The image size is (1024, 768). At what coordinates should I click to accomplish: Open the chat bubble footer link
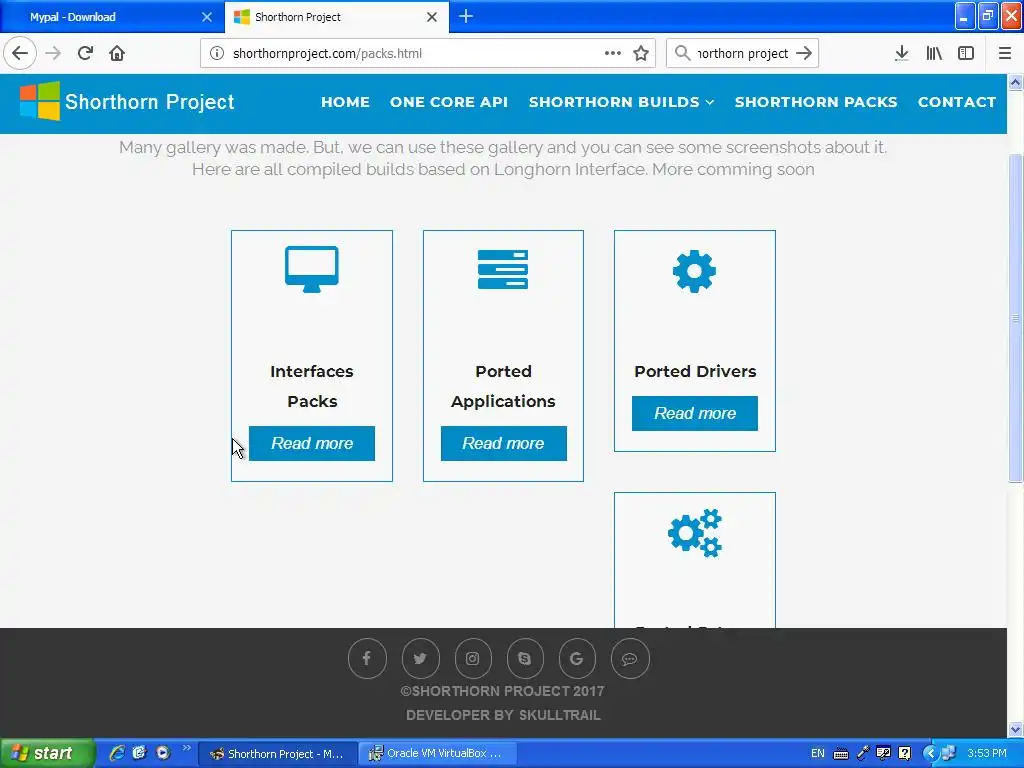coord(630,658)
